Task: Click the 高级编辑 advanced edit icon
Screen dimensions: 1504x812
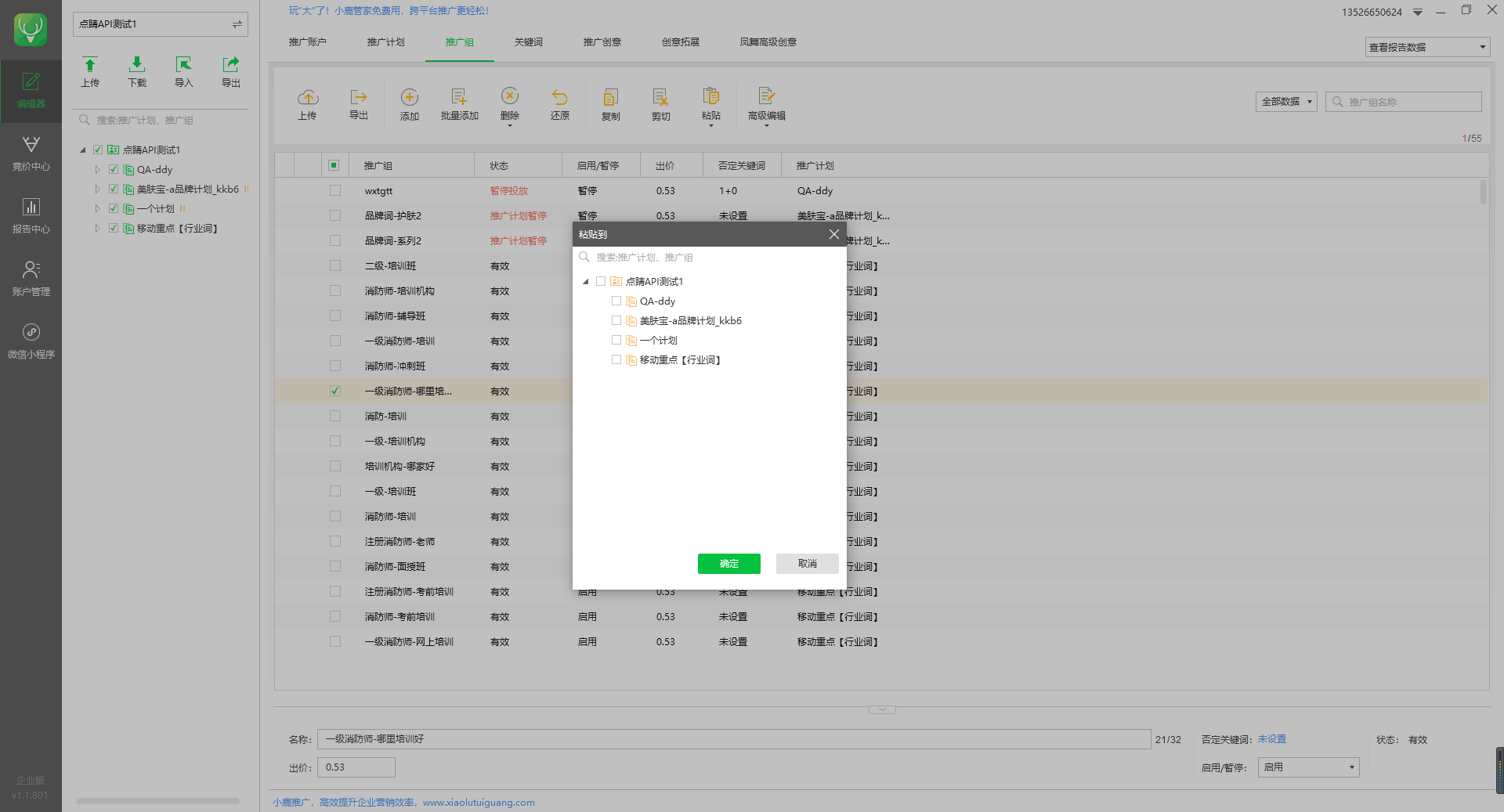Action: point(766,104)
